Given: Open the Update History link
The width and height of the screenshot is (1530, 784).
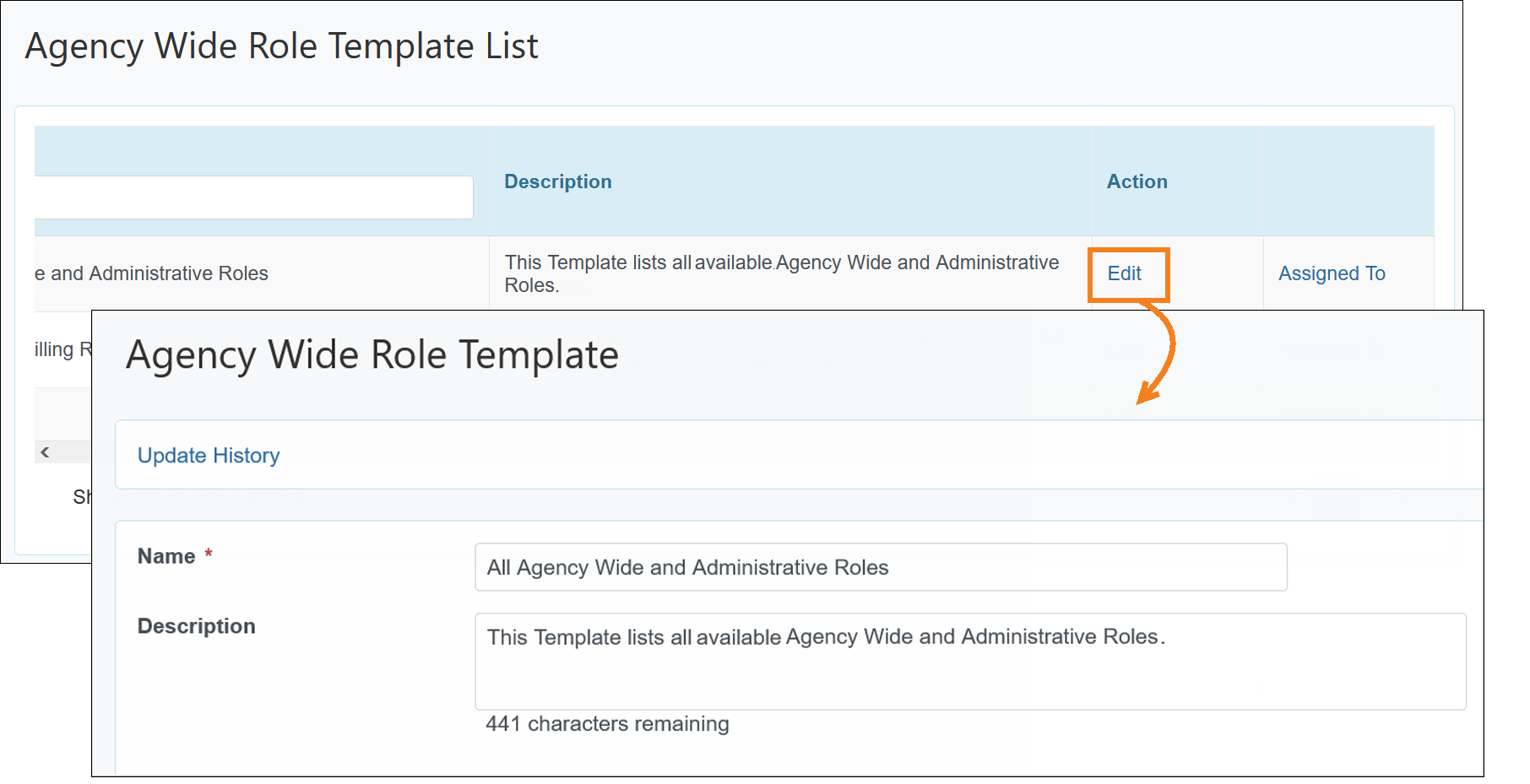Looking at the screenshot, I should [x=209, y=456].
